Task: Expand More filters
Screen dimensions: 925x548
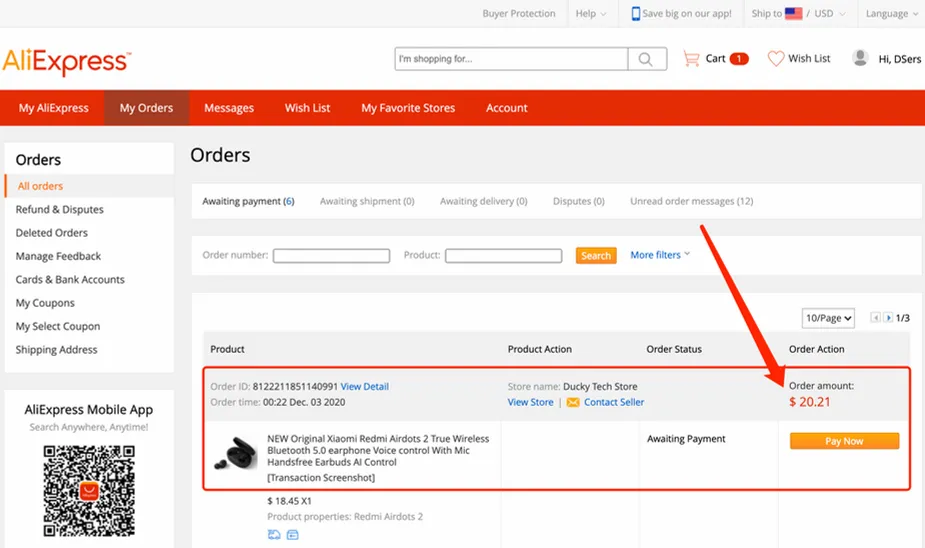Action: point(660,255)
